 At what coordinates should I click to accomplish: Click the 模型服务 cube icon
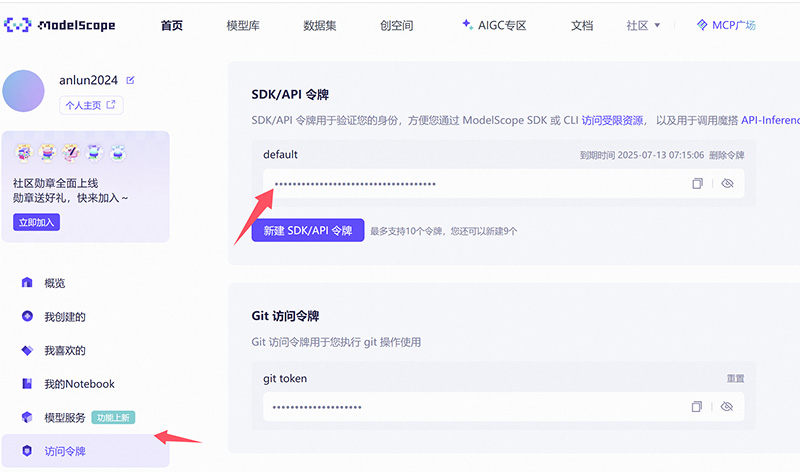[27, 417]
